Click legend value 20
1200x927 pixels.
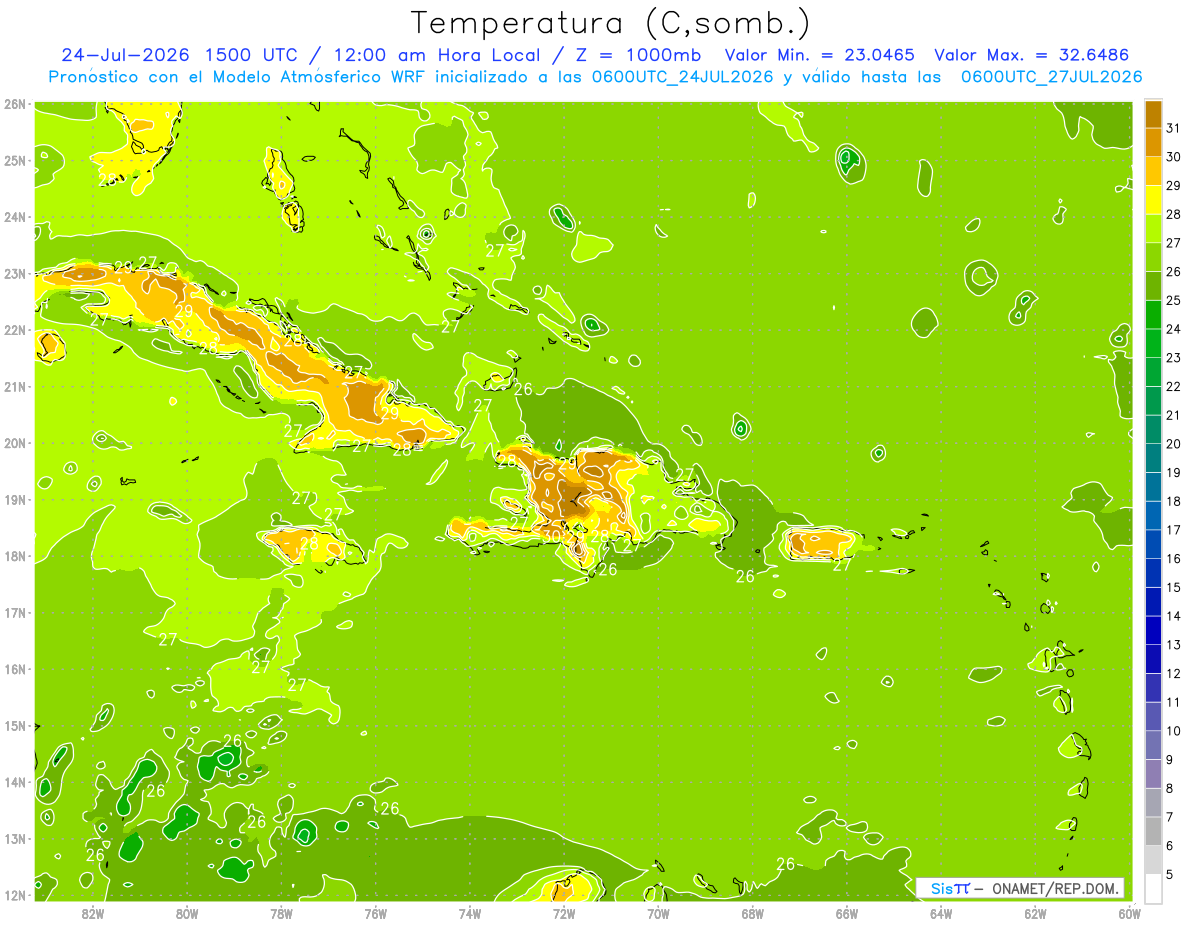(x=1173, y=444)
